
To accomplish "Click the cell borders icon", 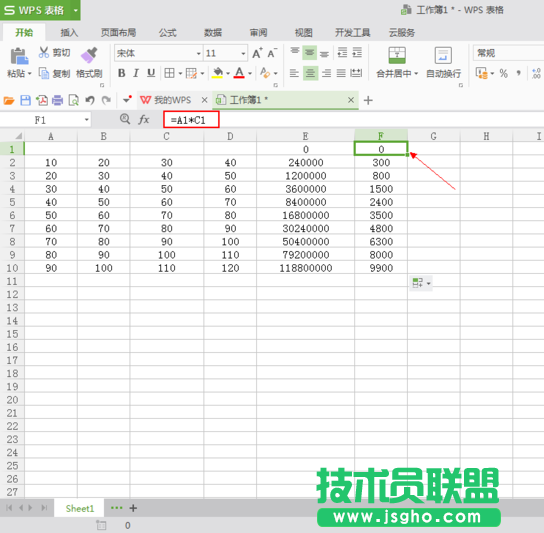I will coord(169,73).
